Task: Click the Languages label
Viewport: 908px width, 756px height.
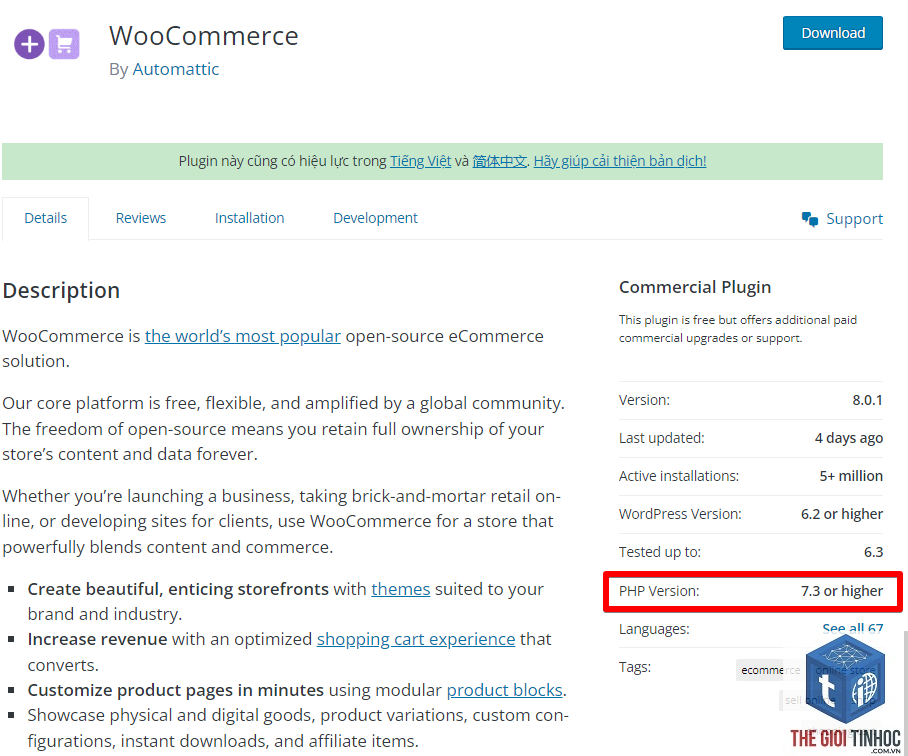Action: pyautogui.click(x=654, y=629)
